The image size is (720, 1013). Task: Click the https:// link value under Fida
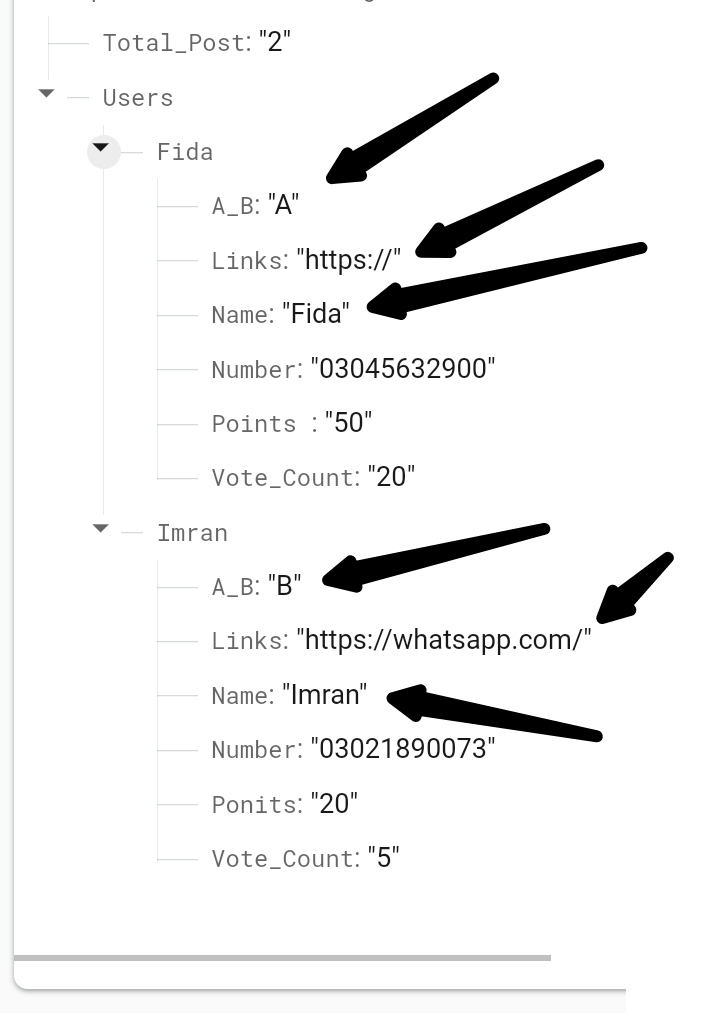coord(346,260)
